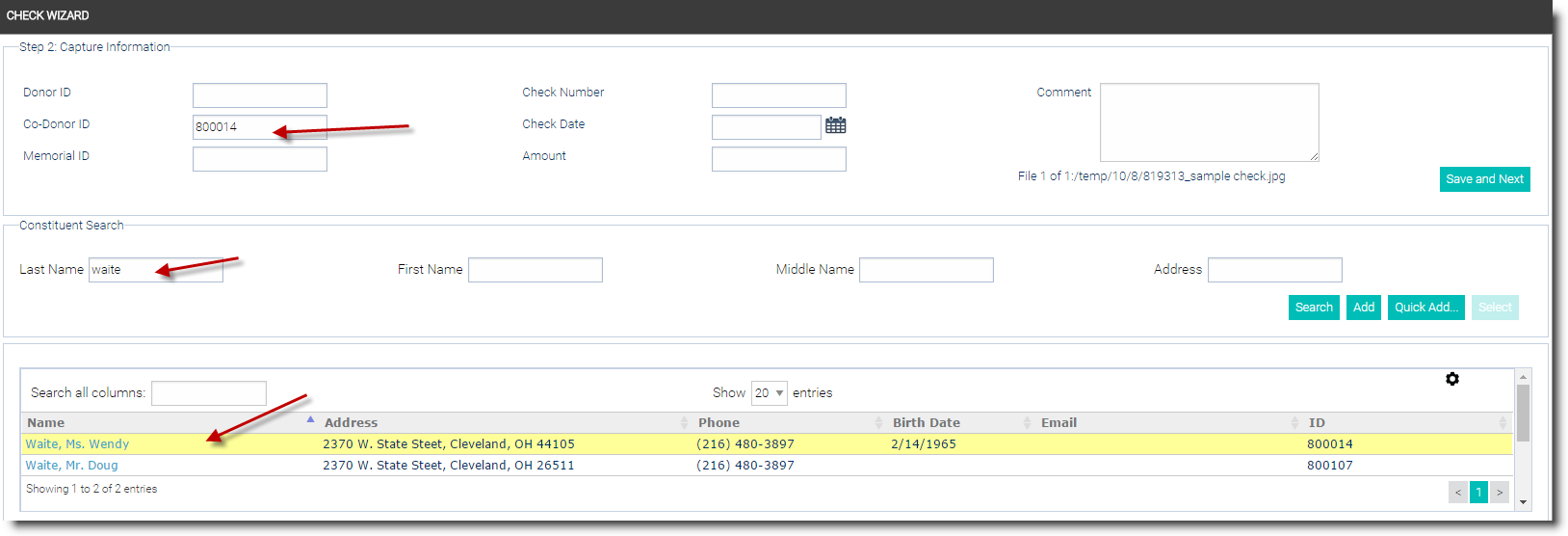Focus the Memorial ID field

(260, 159)
